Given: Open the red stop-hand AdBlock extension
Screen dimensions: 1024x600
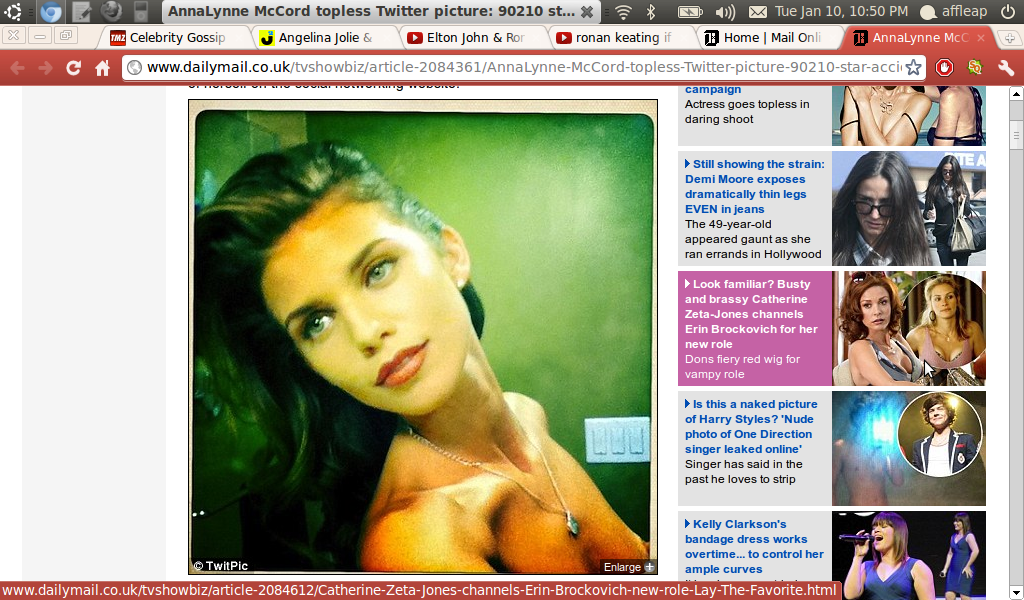Looking at the screenshot, I should pos(944,67).
